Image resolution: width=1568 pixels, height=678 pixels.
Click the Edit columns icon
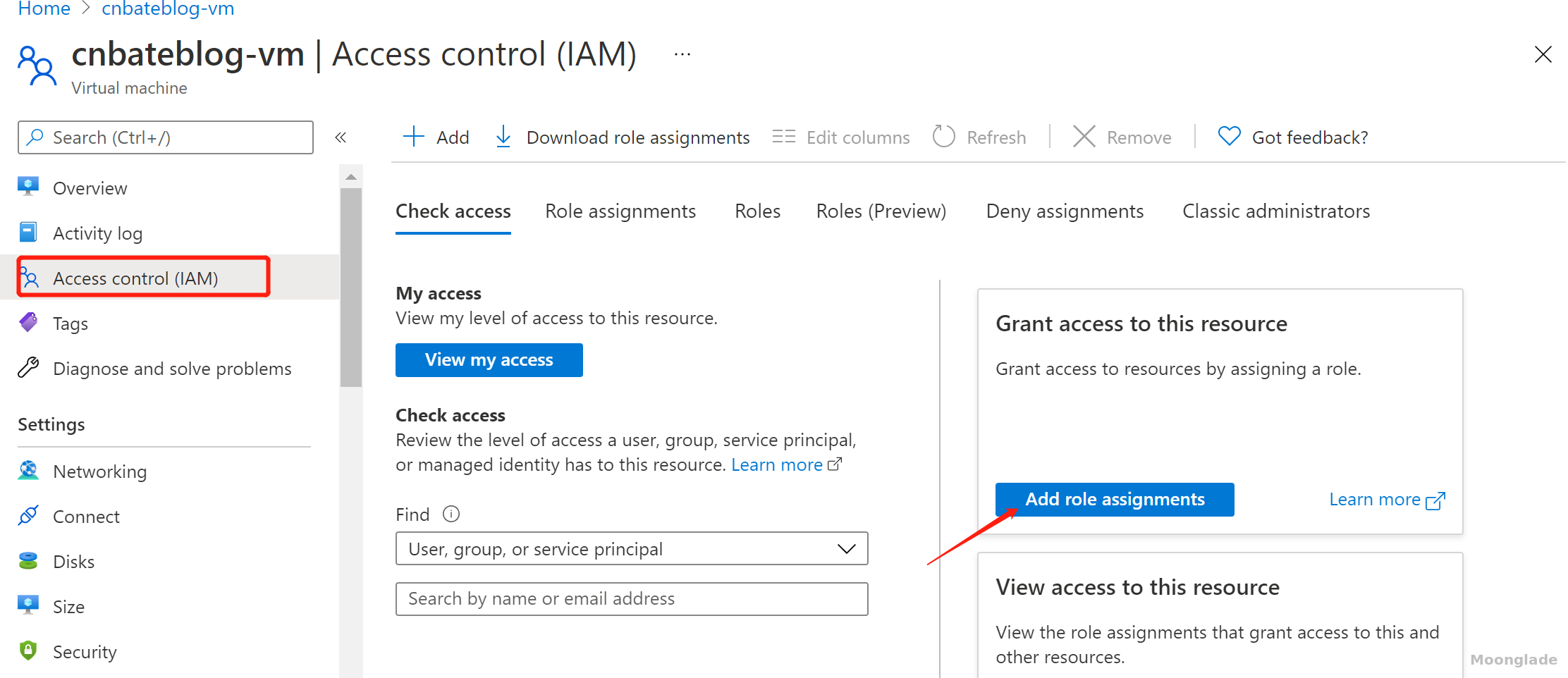(x=783, y=137)
